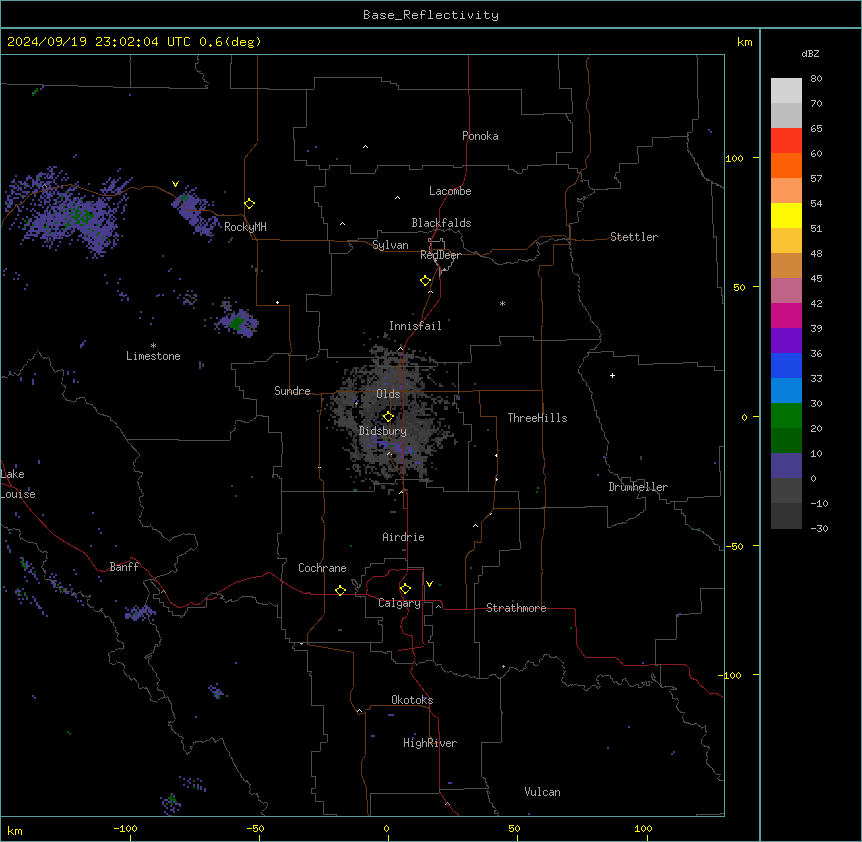Pick the light gray 80-70 dBZ swatch

[x=786, y=91]
